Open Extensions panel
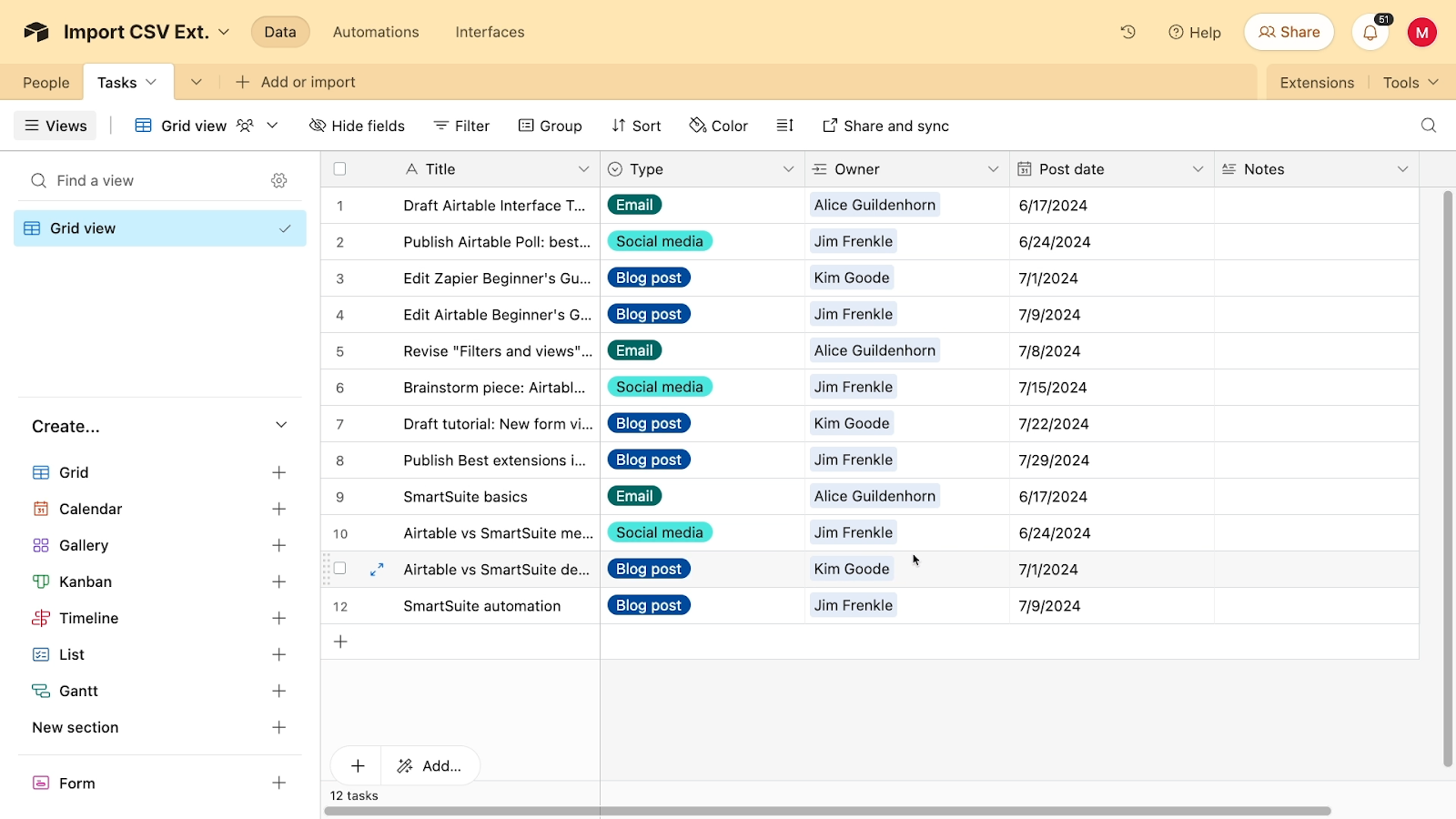Screen dimensions: 1456x819 pyautogui.click(x=1317, y=82)
